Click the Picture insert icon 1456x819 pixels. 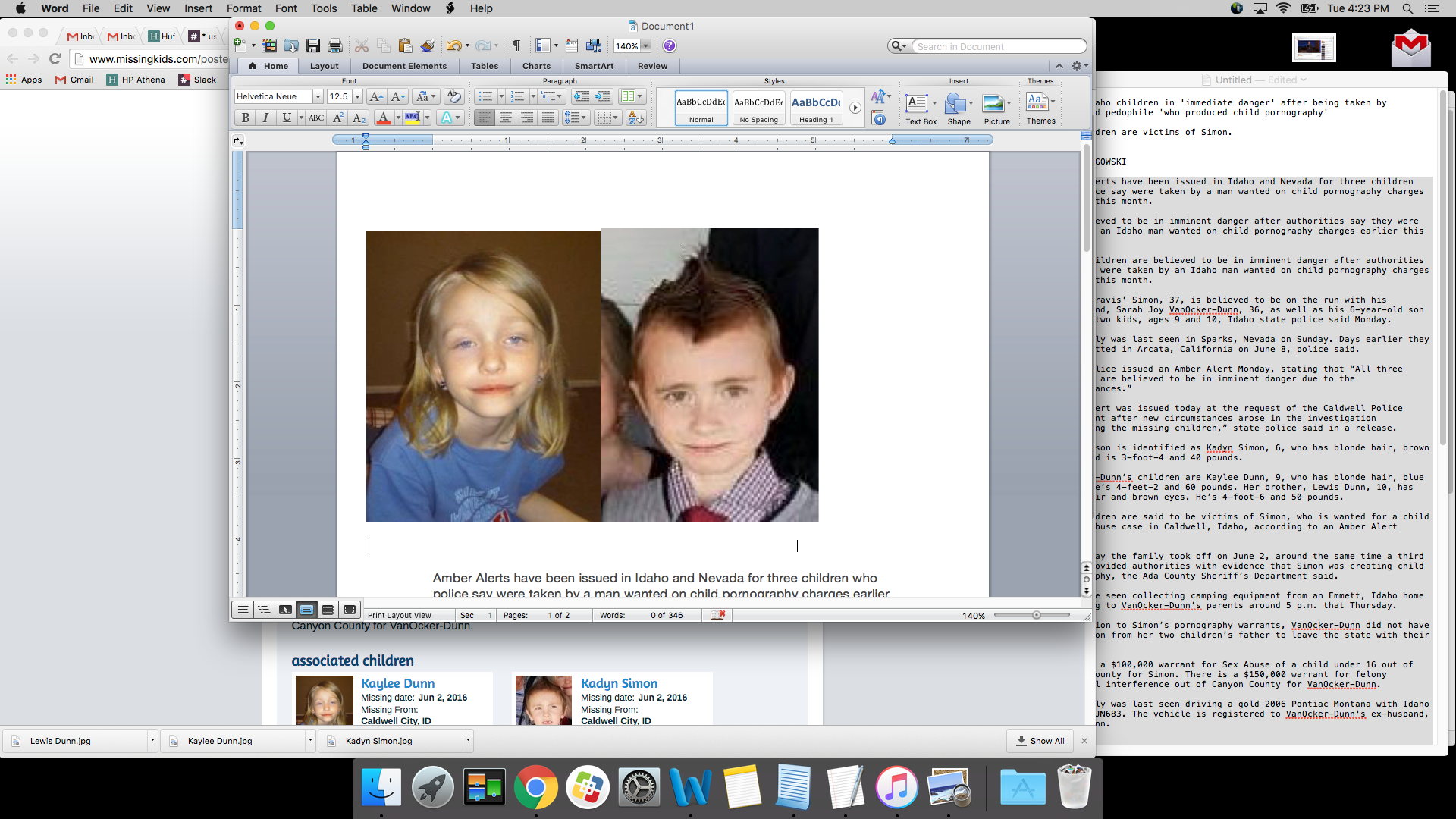click(993, 104)
